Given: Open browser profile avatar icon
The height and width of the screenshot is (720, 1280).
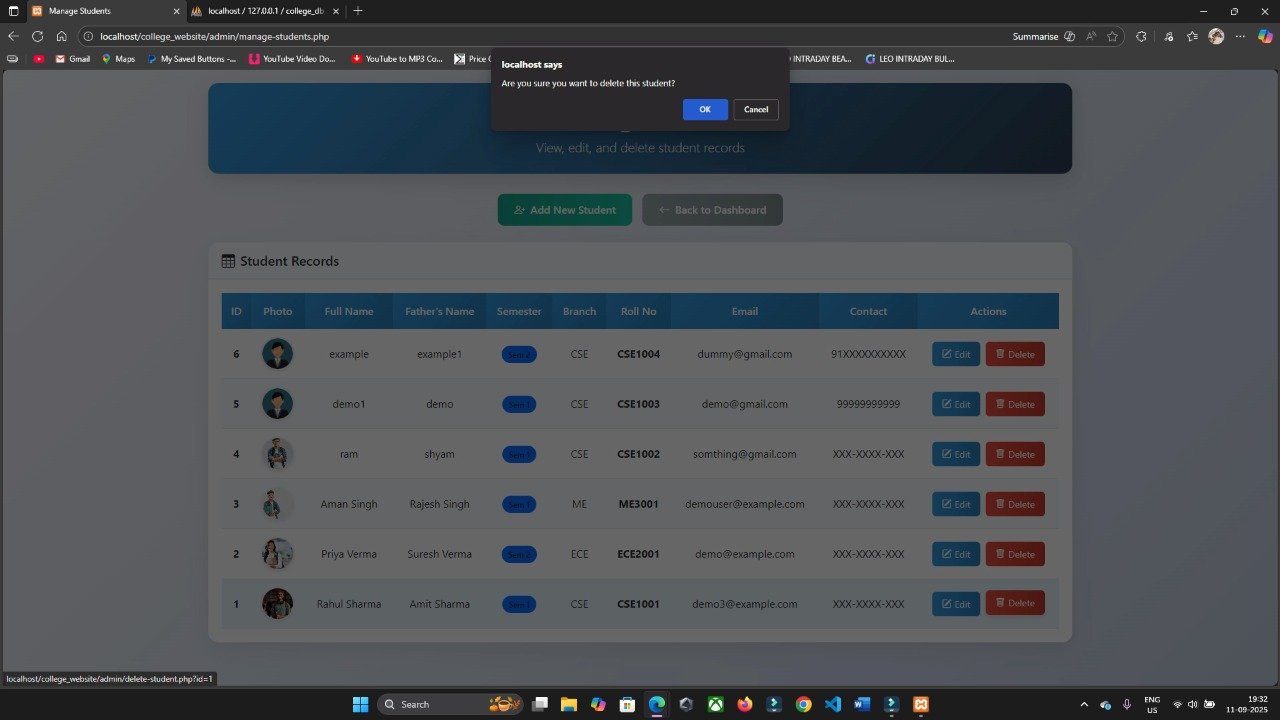Looking at the screenshot, I should [x=1216, y=36].
